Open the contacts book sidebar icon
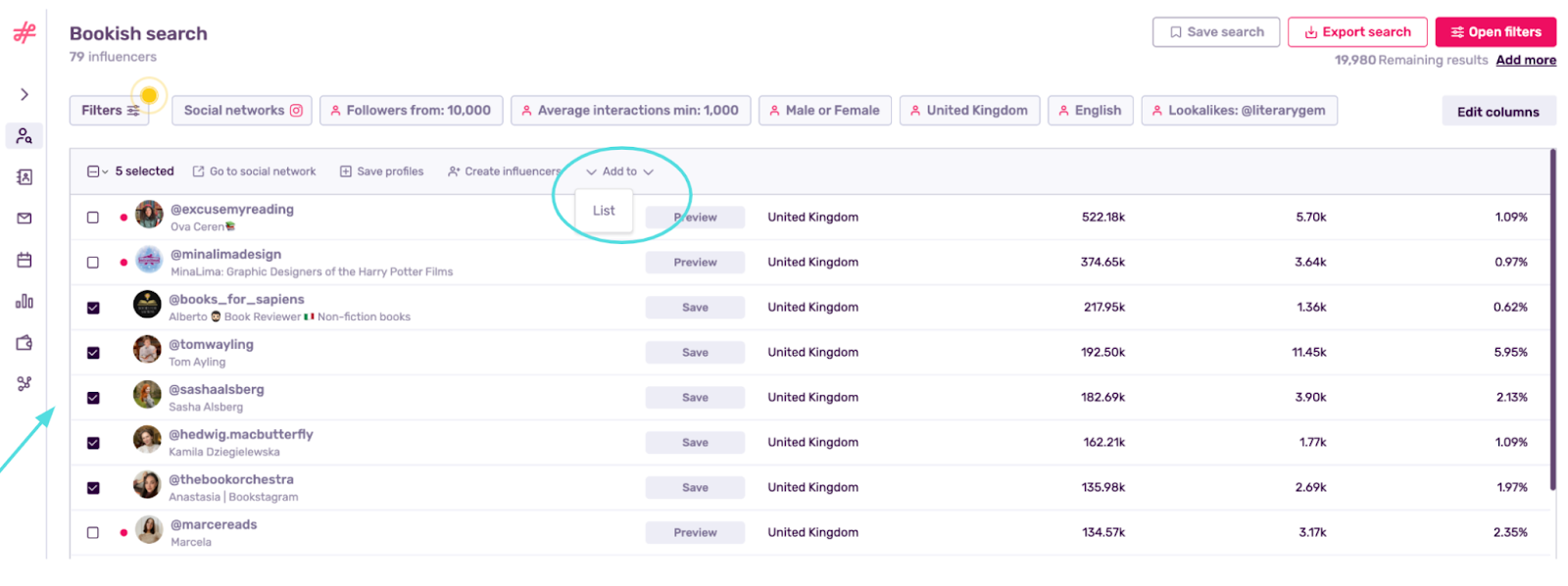Image resolution: width=1568 pixels, height=586 pixels. 24,177
